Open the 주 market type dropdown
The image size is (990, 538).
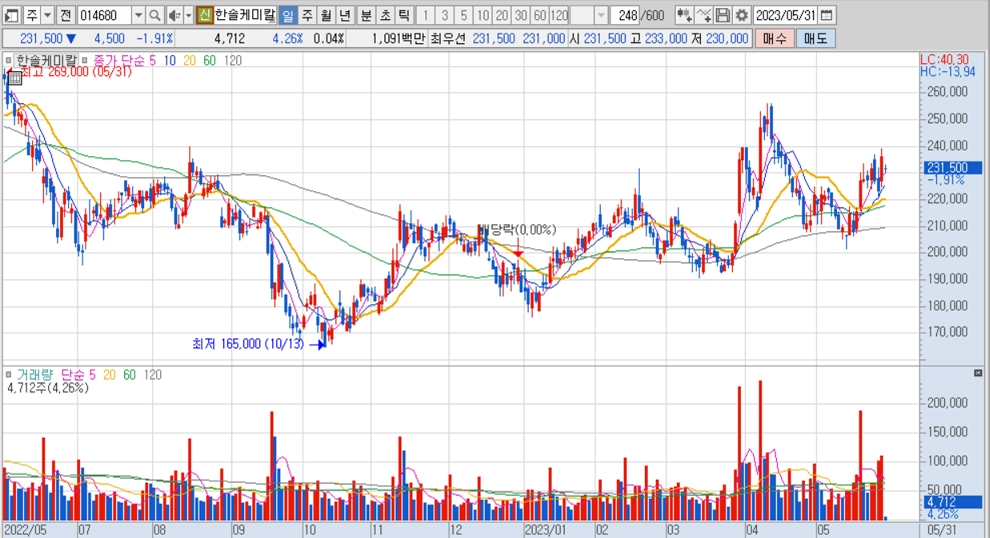(x=48, y=15)
